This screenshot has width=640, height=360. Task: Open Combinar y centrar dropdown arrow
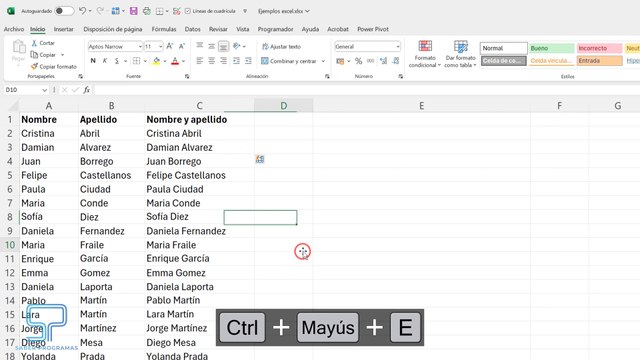(323, 61)
